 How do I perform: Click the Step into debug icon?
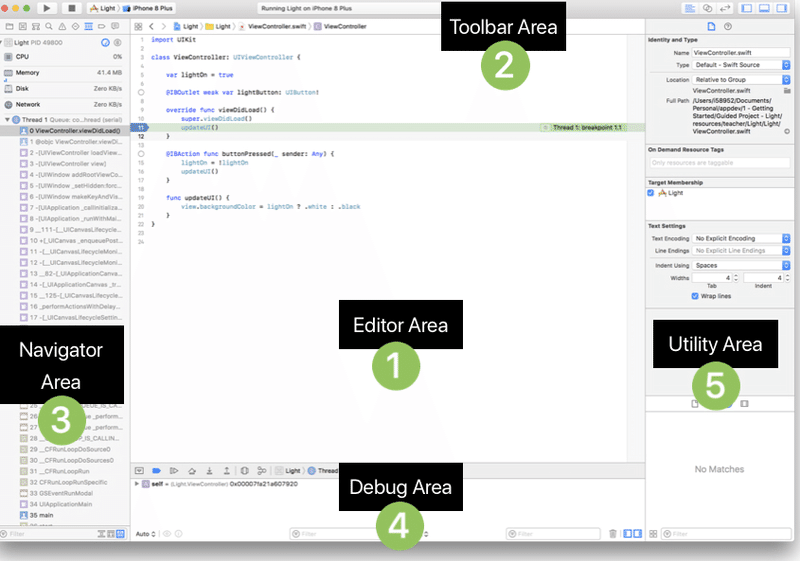click(209, 471)
